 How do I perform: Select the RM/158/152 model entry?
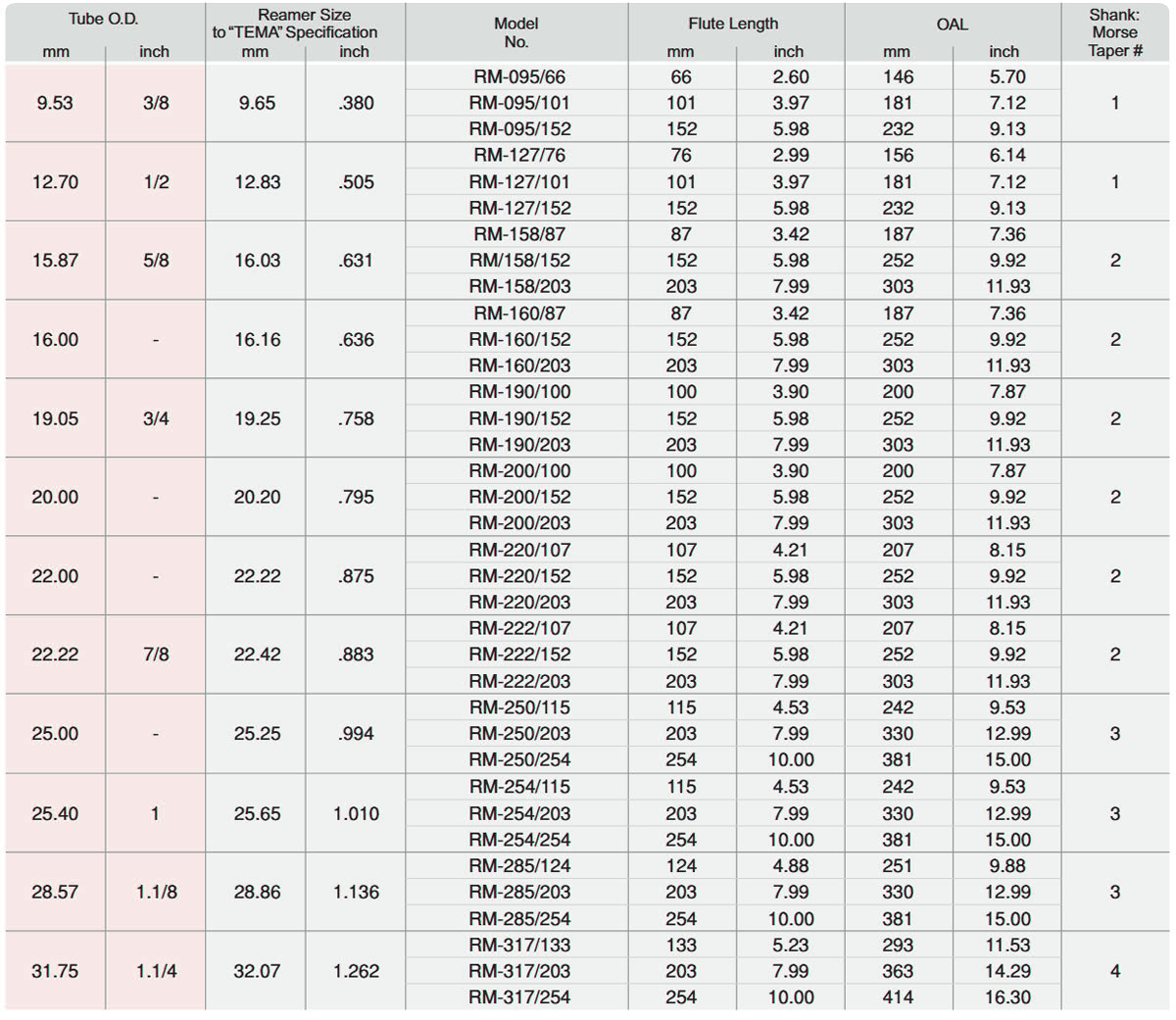[518, 261]
